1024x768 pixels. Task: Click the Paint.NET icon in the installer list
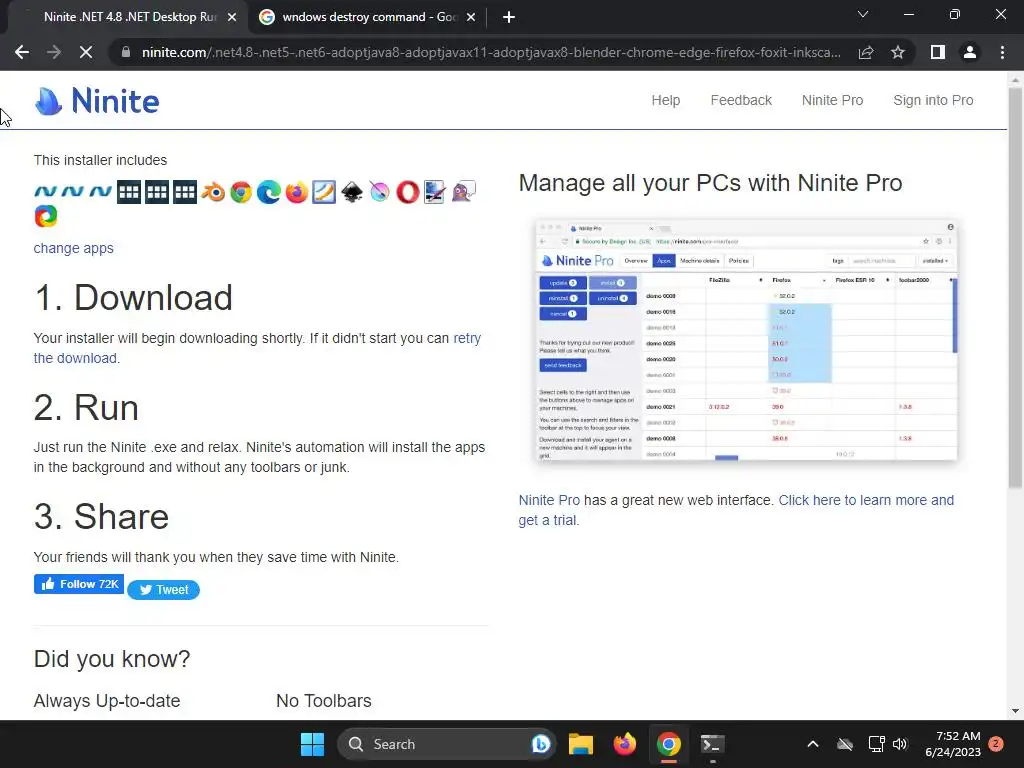point(435,192)
